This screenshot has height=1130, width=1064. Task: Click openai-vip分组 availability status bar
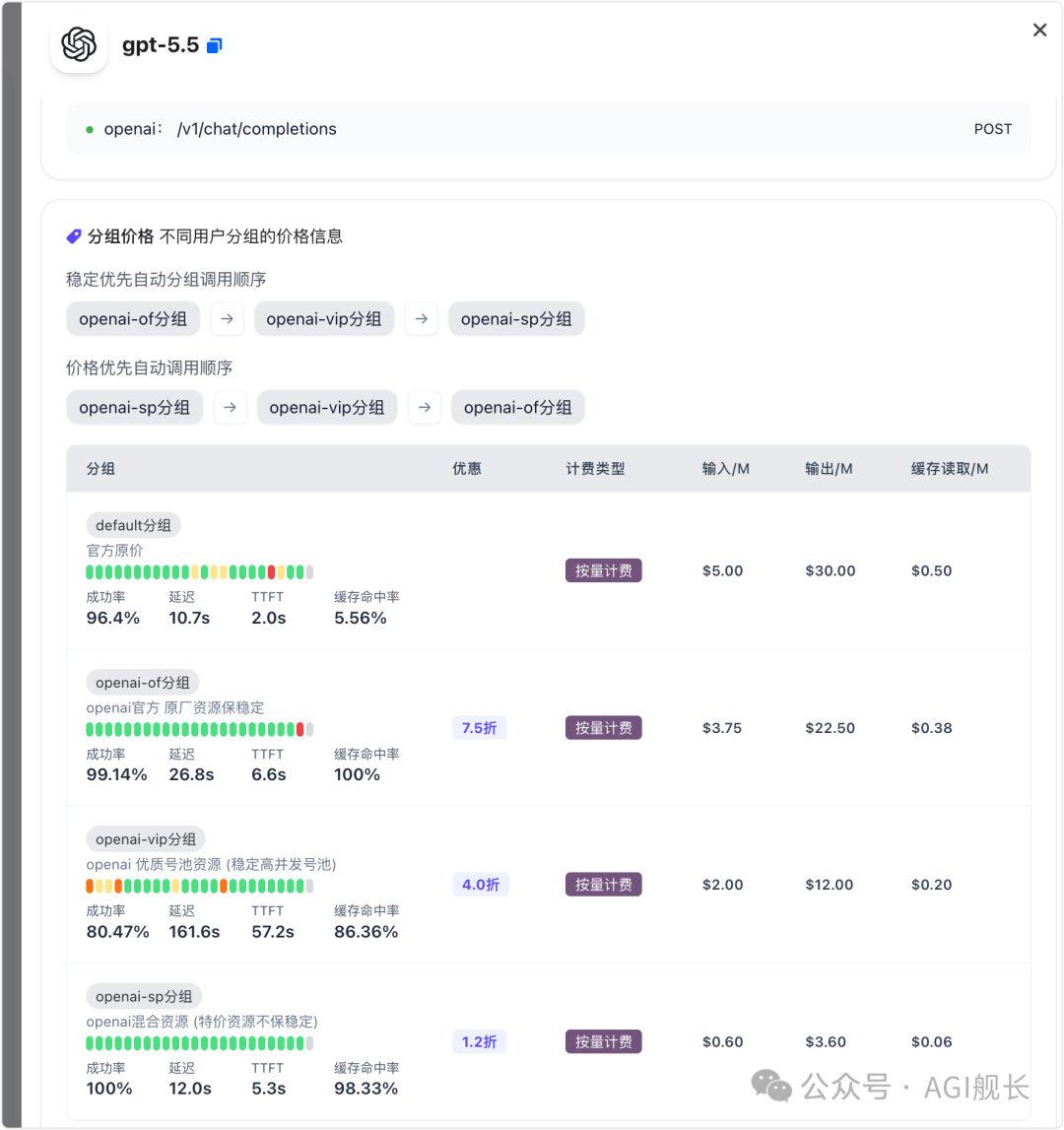(200, 887)
